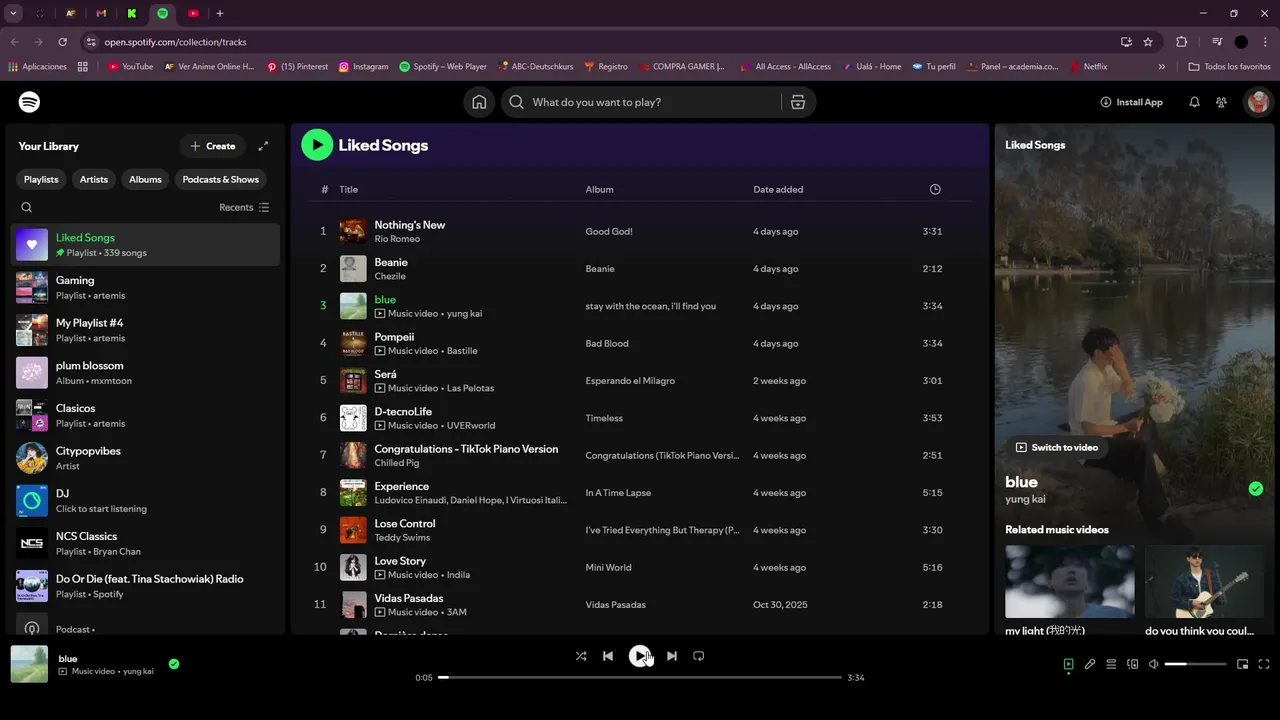Screen dimensions: 1280x720
Task: Play Liked Songs with green button
Action: [x=317, y=145]
